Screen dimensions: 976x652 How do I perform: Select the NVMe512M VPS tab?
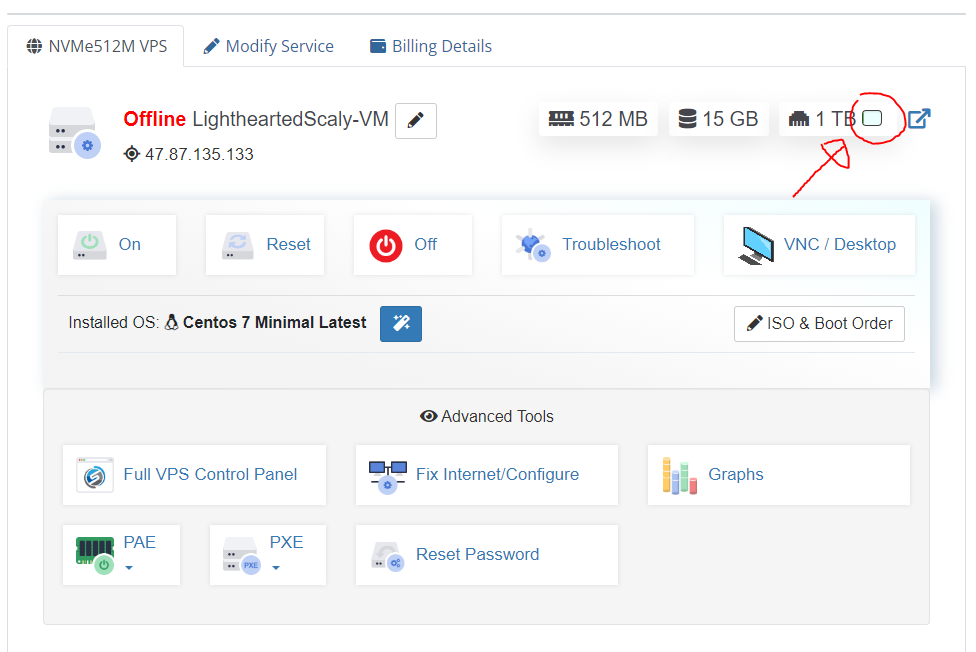tap(96, 46)
